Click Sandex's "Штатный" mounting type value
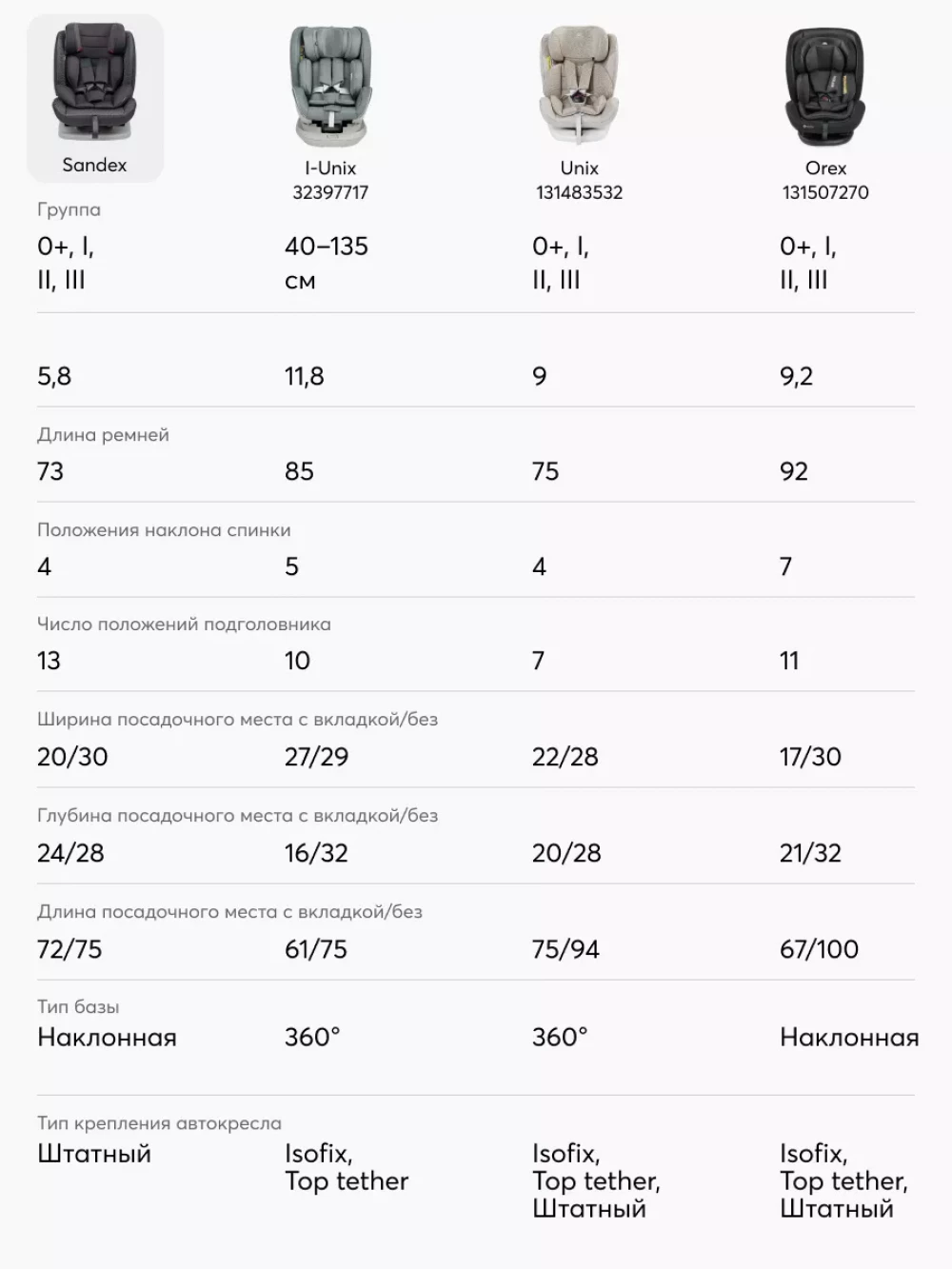The width and height of the screenshot is (952, 1269). click(x=94, y=1154)
